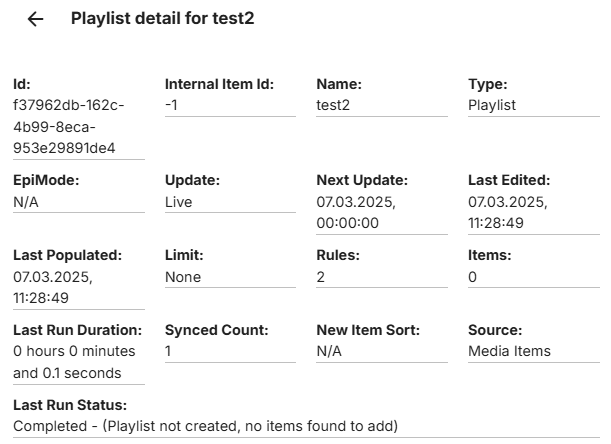
Task: Click the Update field showing Live
Action: pyautogui.click(x=179, y=201)
